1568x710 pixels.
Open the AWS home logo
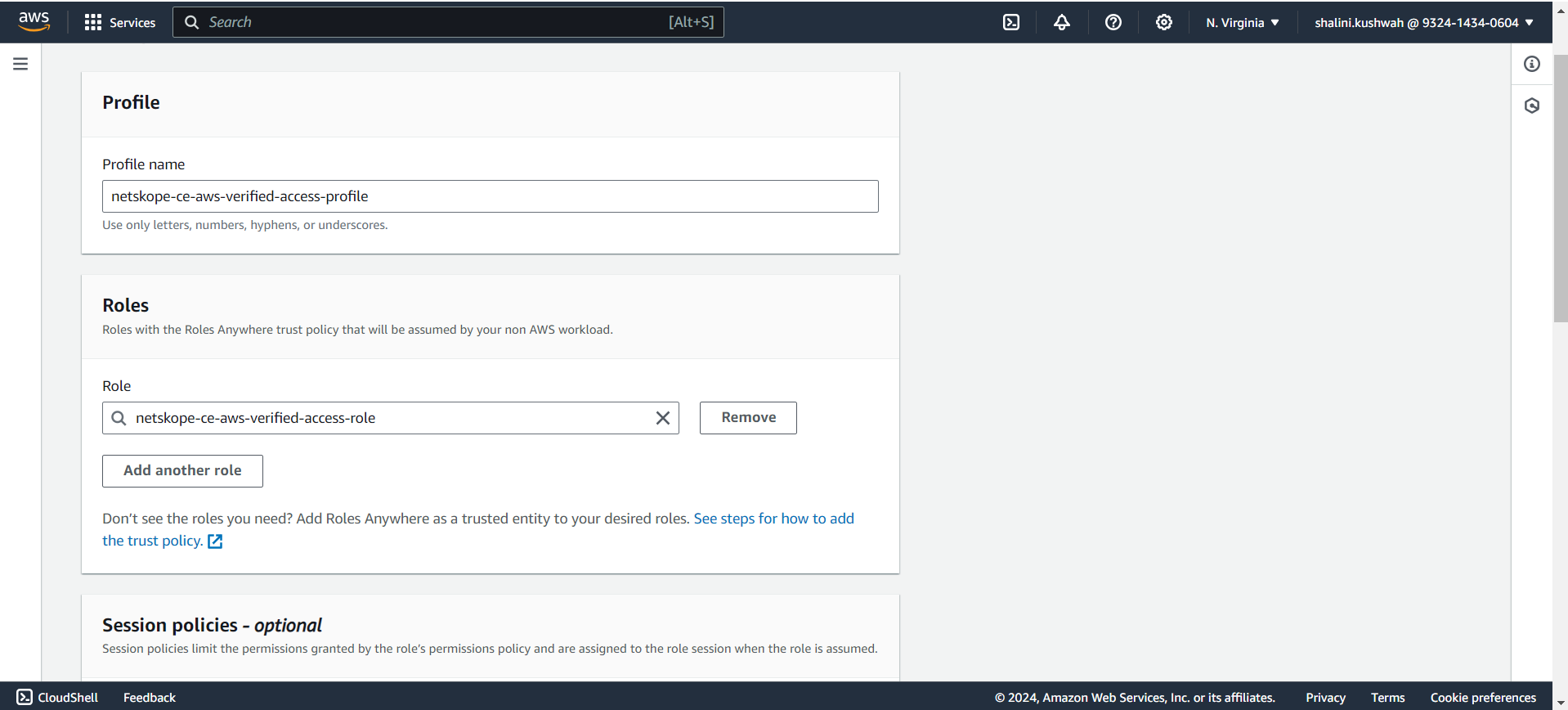point(34,21)
